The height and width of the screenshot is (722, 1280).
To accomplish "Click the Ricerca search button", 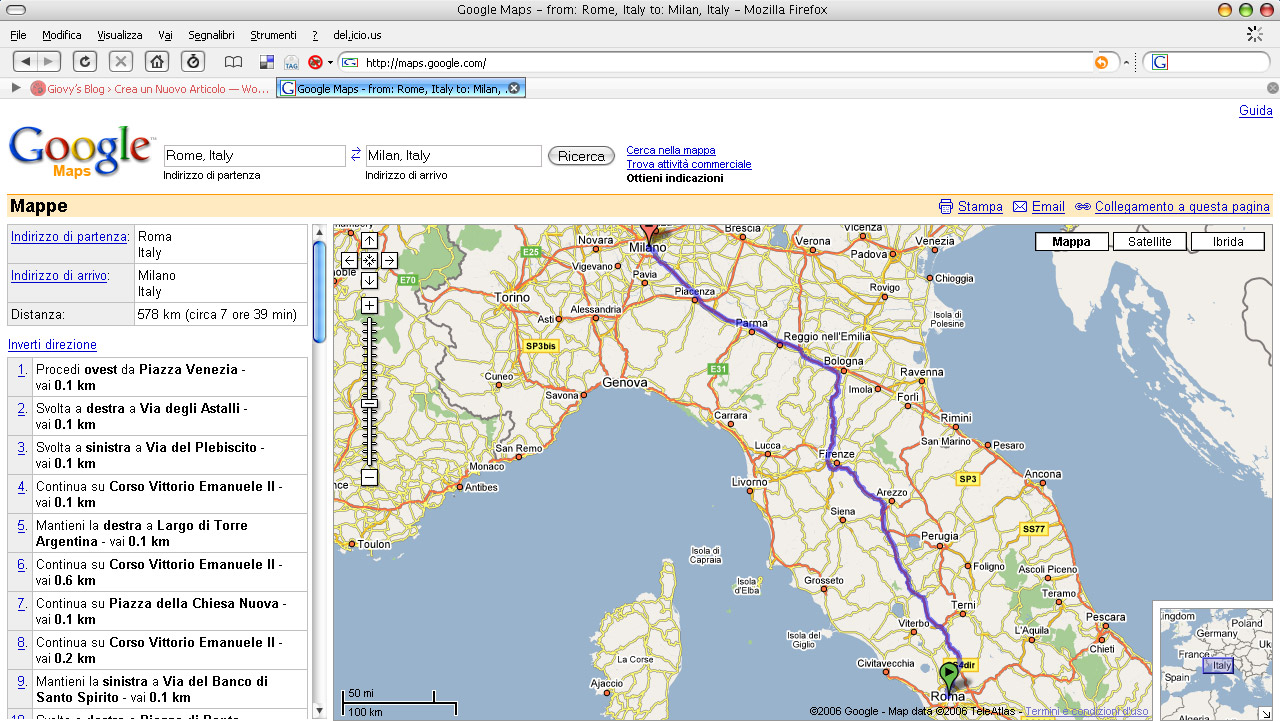I will point(581,156).
